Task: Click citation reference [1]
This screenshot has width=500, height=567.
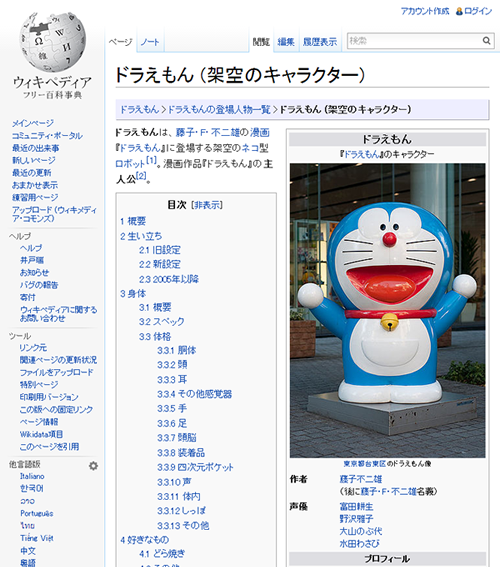Action: coord(151,161)
